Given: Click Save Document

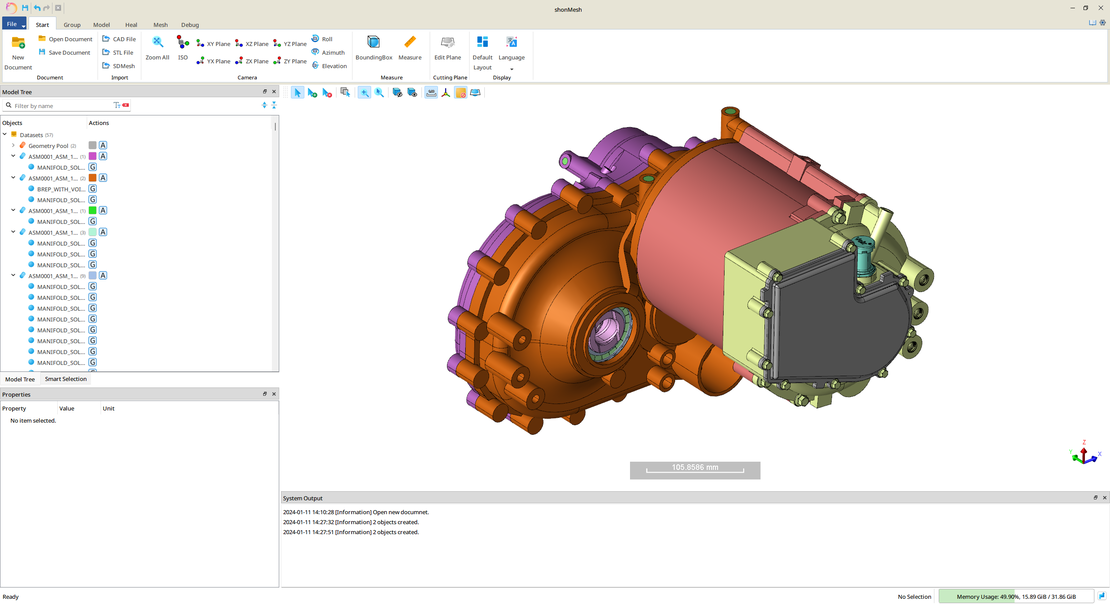Looking at the screenshot, I should [x=64, y=52].
